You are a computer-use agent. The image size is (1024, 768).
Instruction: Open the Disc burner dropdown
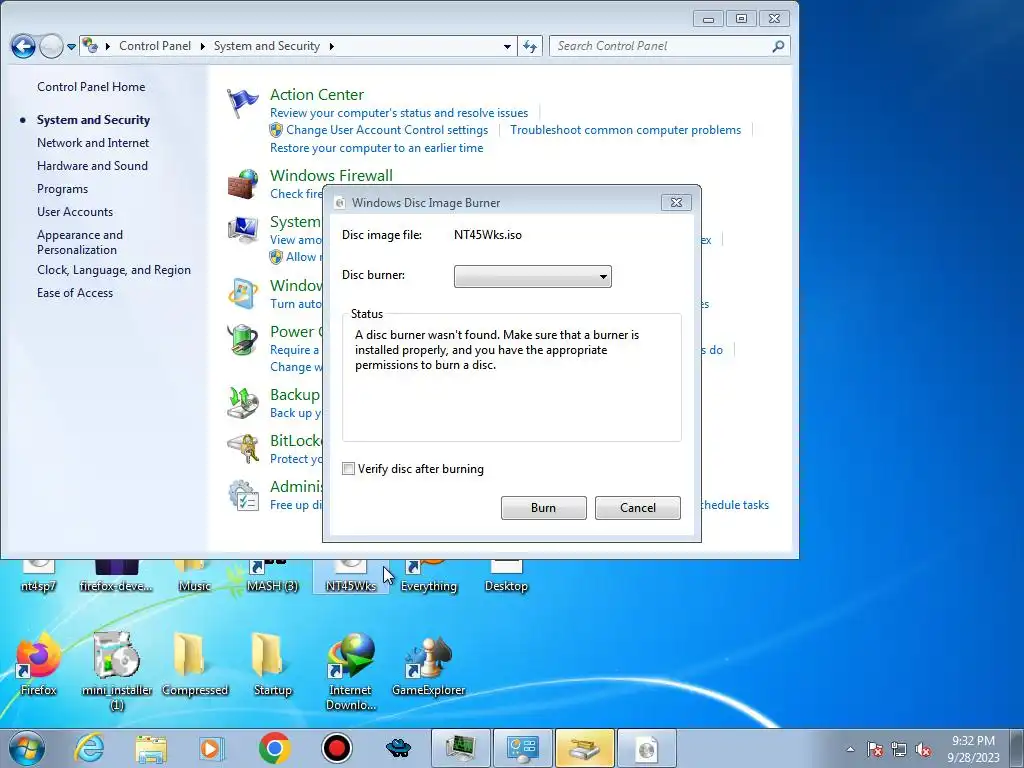coord(533,276)
